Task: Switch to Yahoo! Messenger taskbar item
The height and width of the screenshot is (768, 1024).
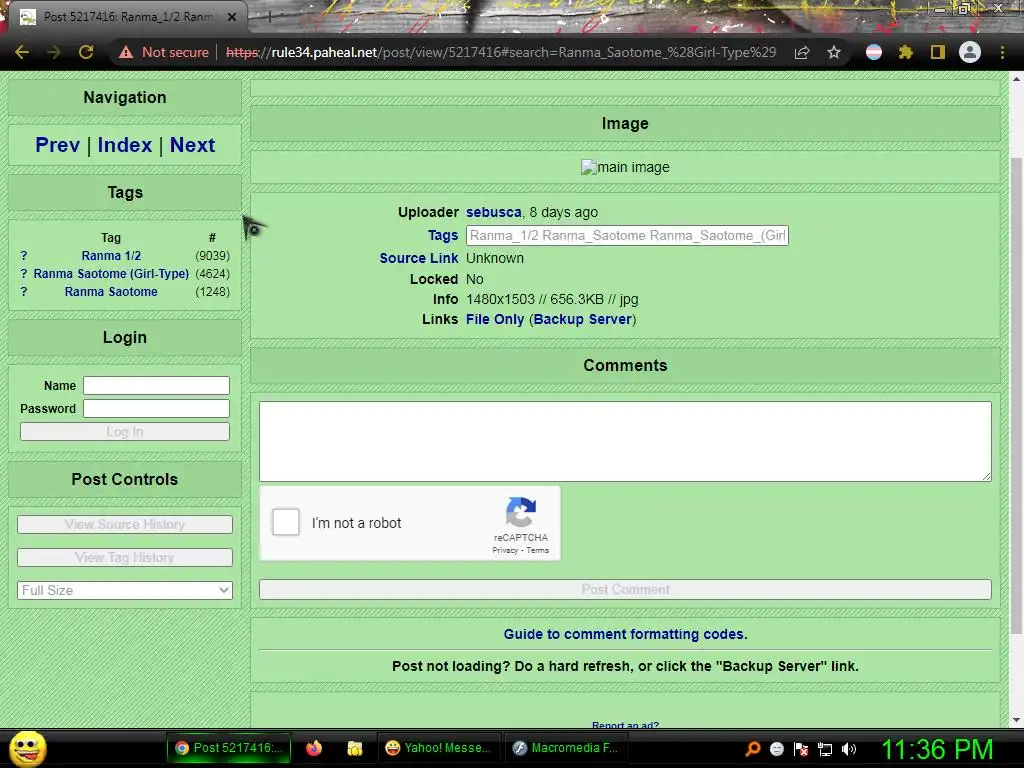Action: (x=438, y=748)
